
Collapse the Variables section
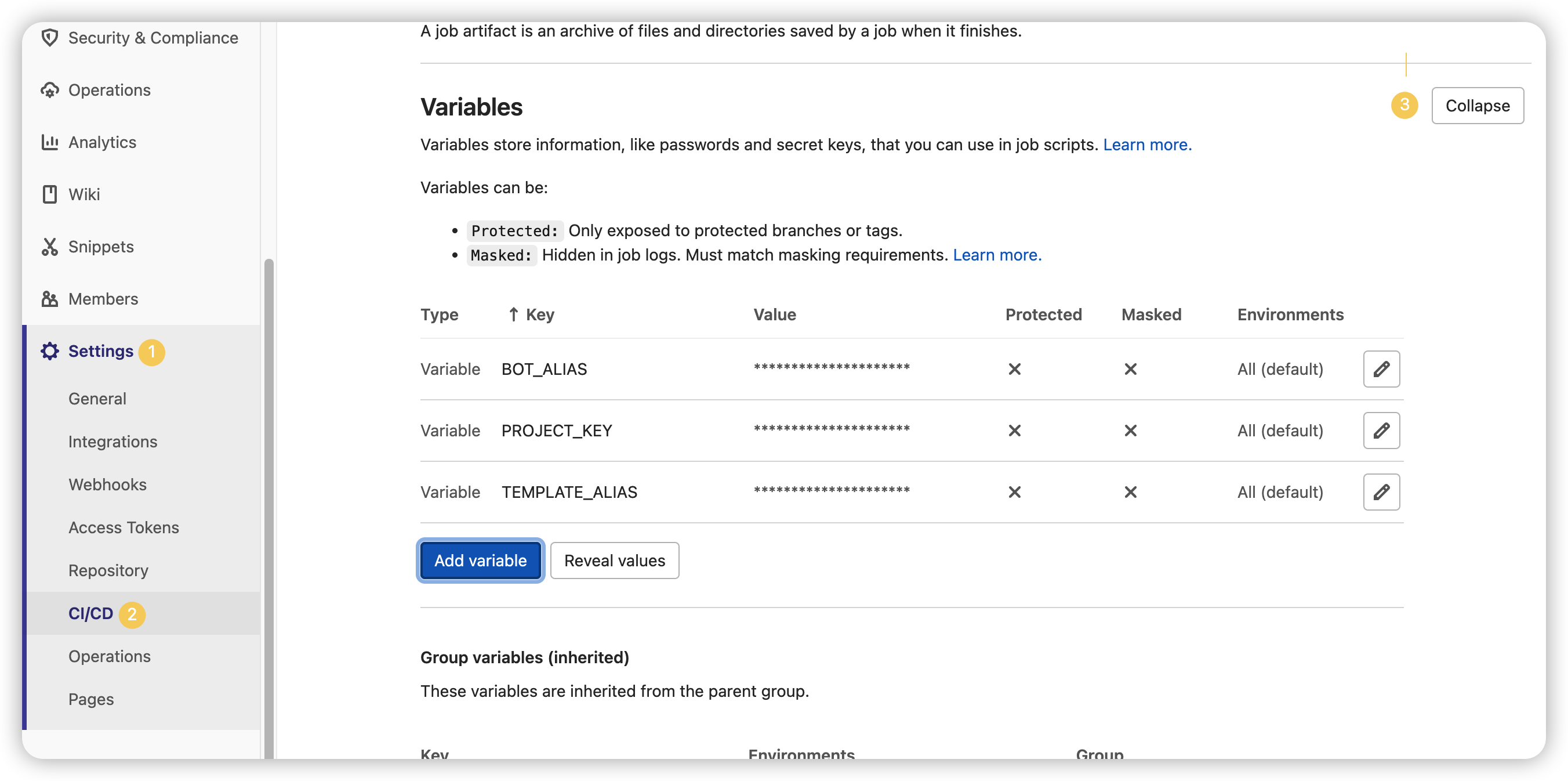tap(1478, 106)
